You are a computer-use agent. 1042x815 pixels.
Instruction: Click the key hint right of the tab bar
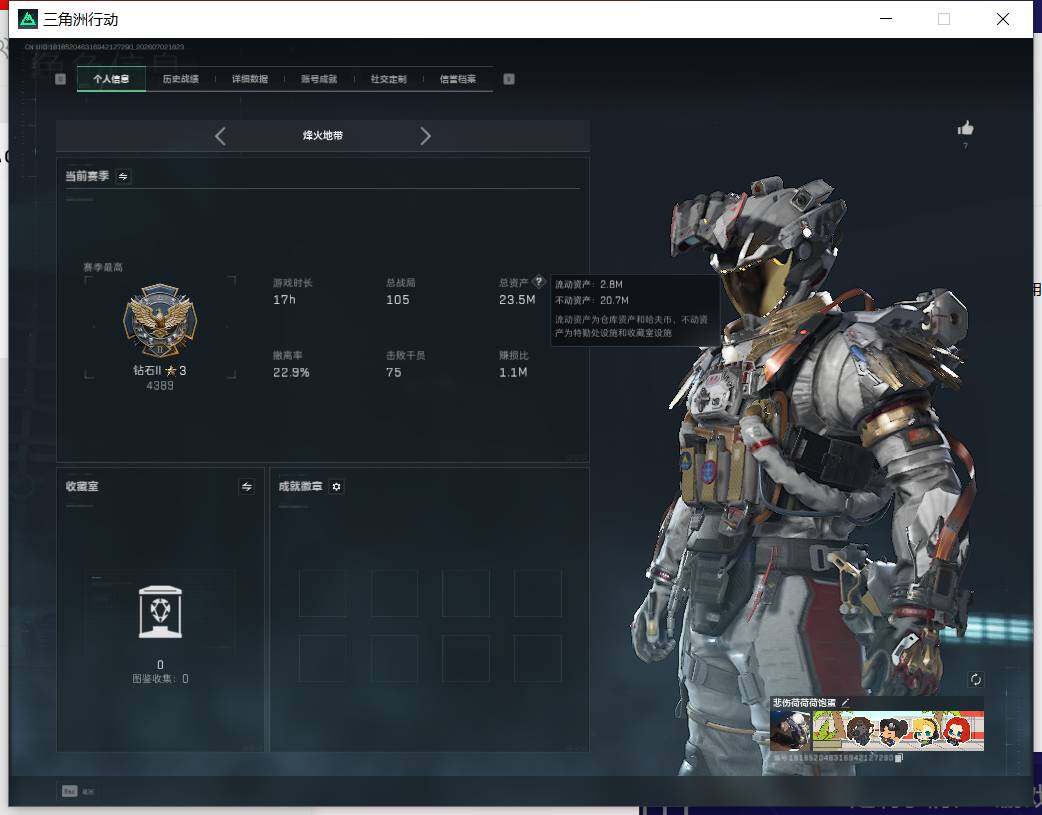pyautogui.click(x=509, y=79)
